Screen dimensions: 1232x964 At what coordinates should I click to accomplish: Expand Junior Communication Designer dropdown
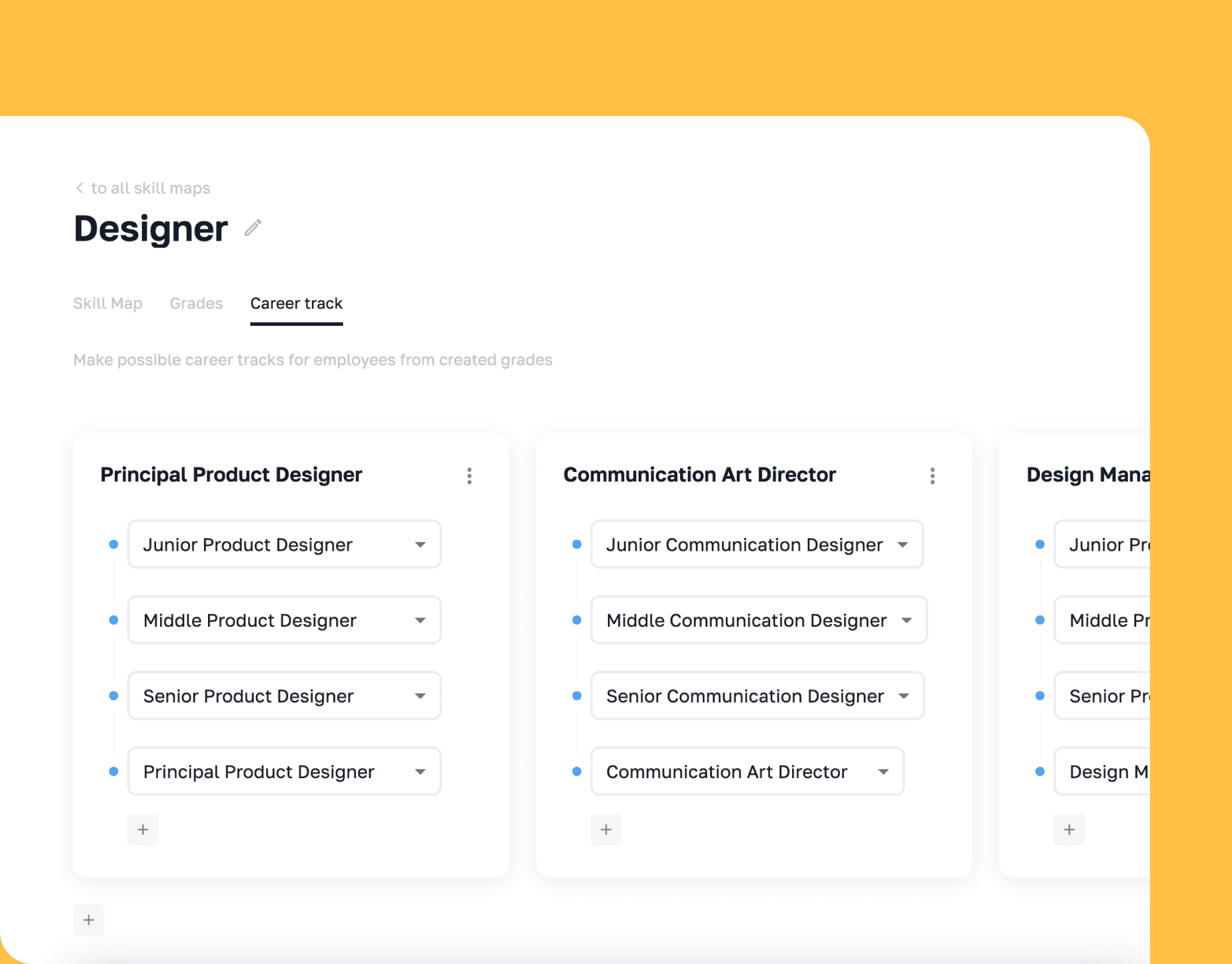(903, 545)
